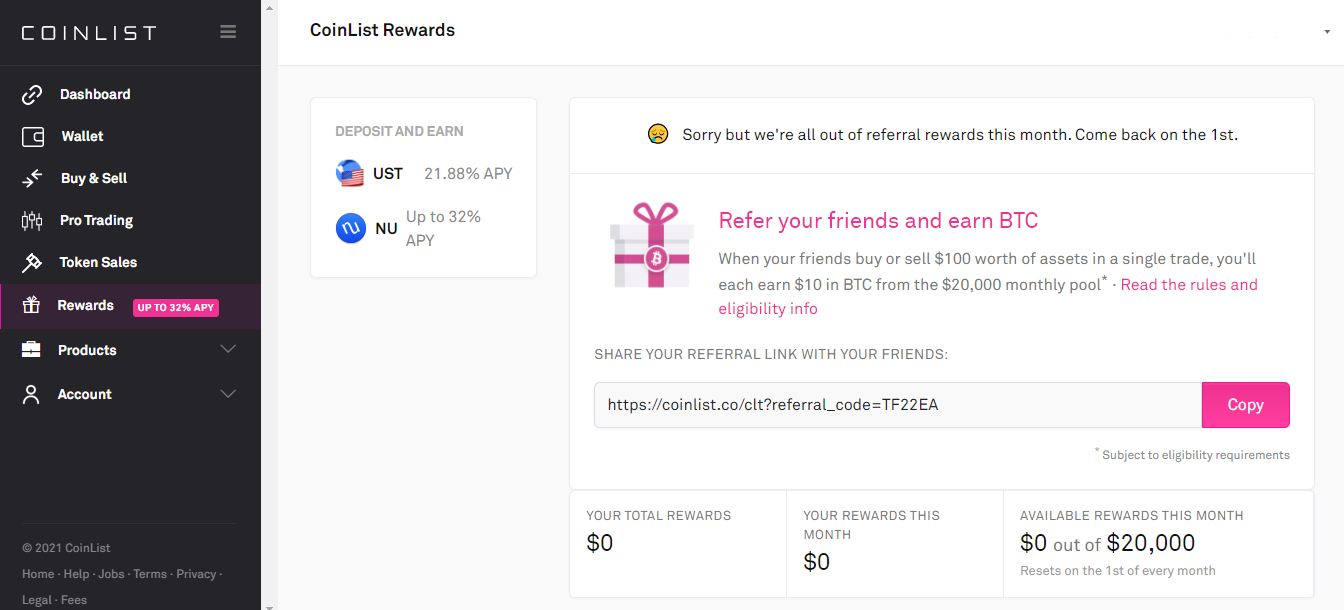Click the UST coin icon

[350, 173]
